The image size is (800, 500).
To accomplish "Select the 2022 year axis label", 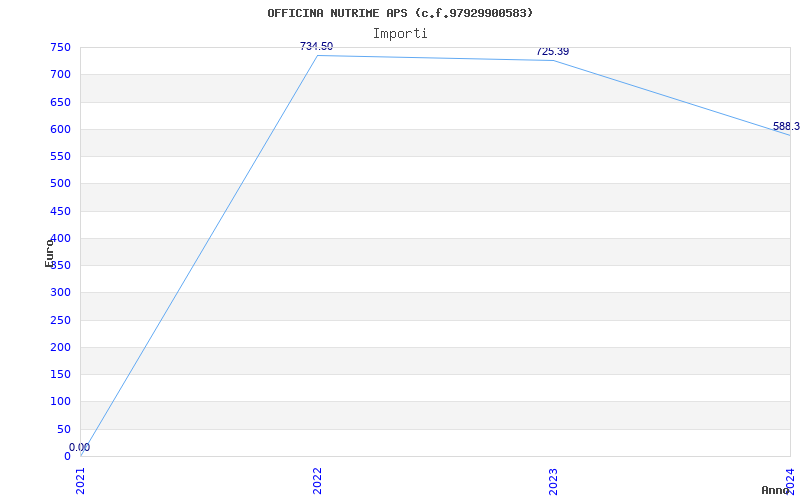I will 317,481.
